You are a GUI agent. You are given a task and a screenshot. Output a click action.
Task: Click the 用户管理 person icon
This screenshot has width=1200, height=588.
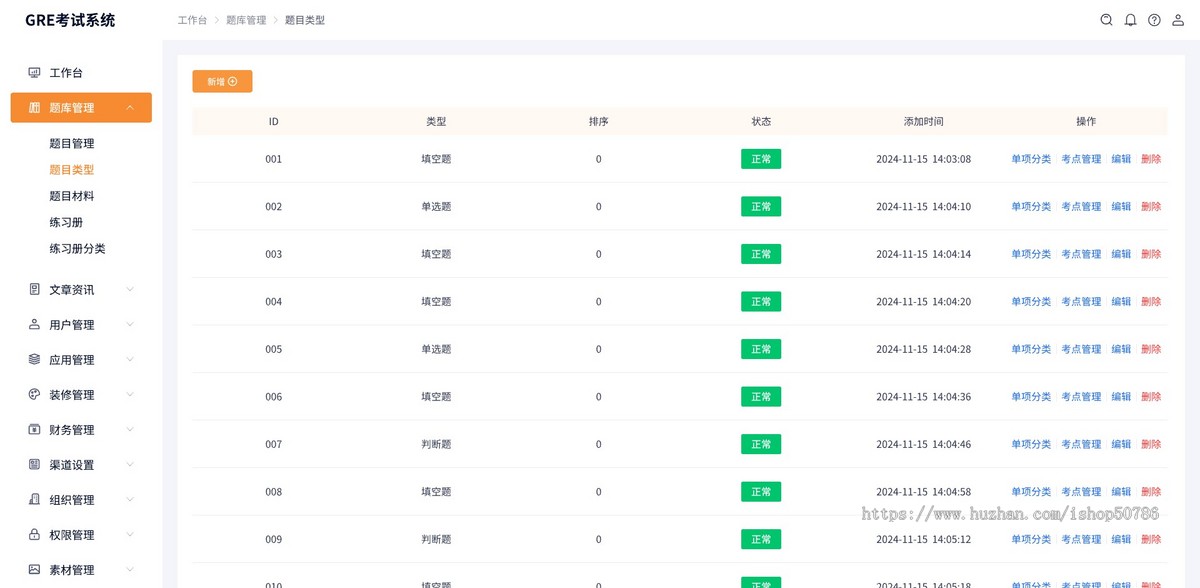coord(34,325)
